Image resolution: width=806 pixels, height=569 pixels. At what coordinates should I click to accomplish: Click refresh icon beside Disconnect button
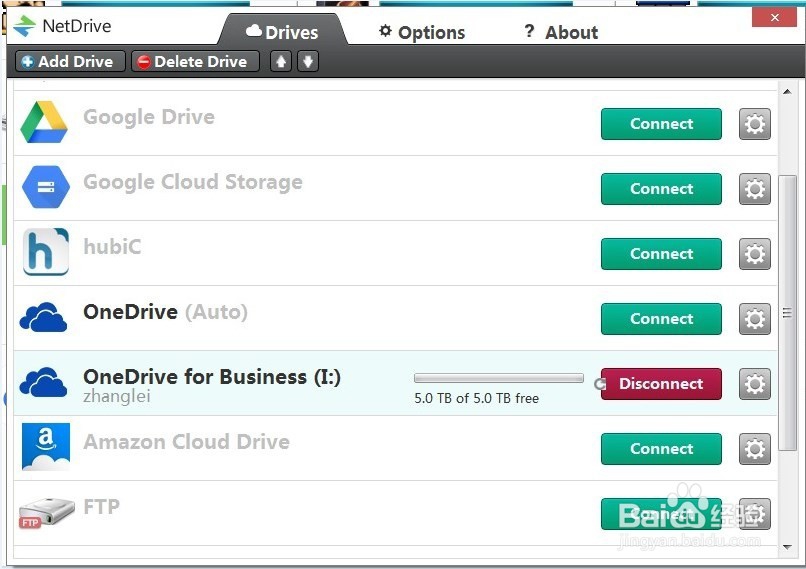pyautogui.click(x=599, y=384)
